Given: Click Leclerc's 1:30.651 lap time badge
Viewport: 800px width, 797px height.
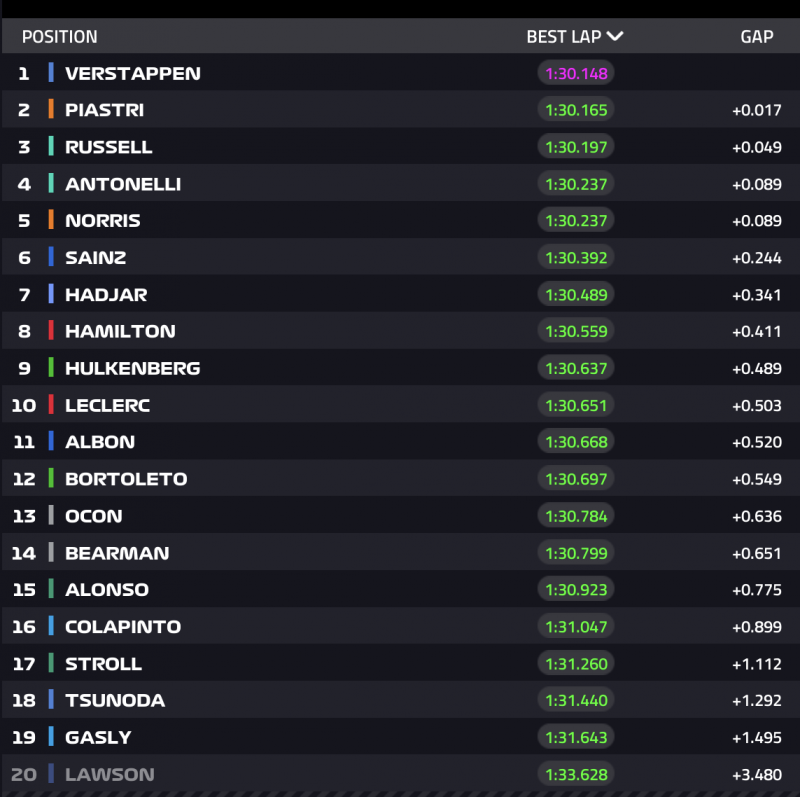Looking at the screenshot, I should 576,405.
